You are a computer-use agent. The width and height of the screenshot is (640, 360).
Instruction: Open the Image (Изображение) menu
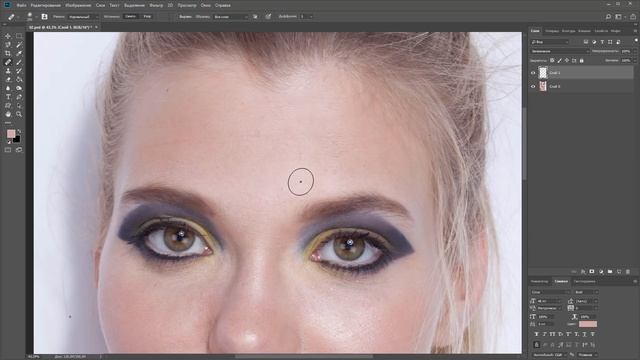point(78,5)
